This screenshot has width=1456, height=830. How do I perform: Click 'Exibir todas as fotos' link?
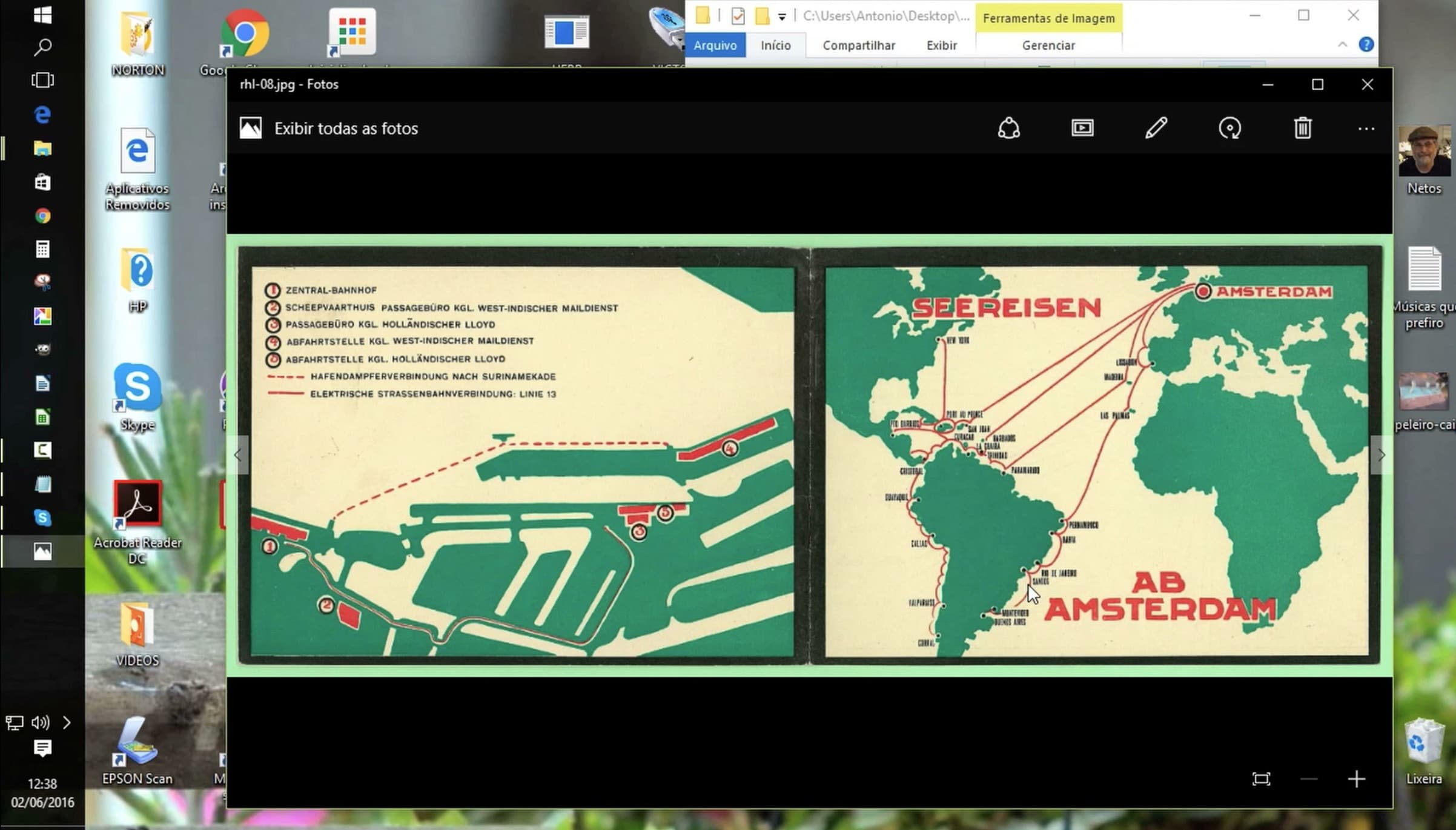click(346, 128)
